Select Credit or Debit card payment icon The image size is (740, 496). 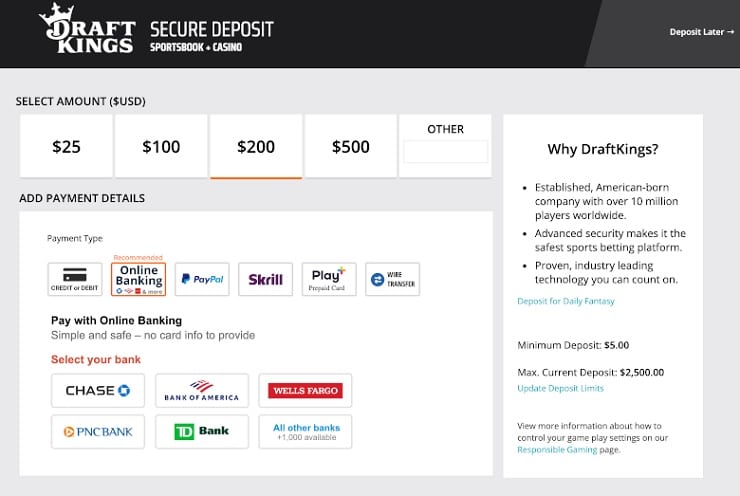tap(75, 279)
